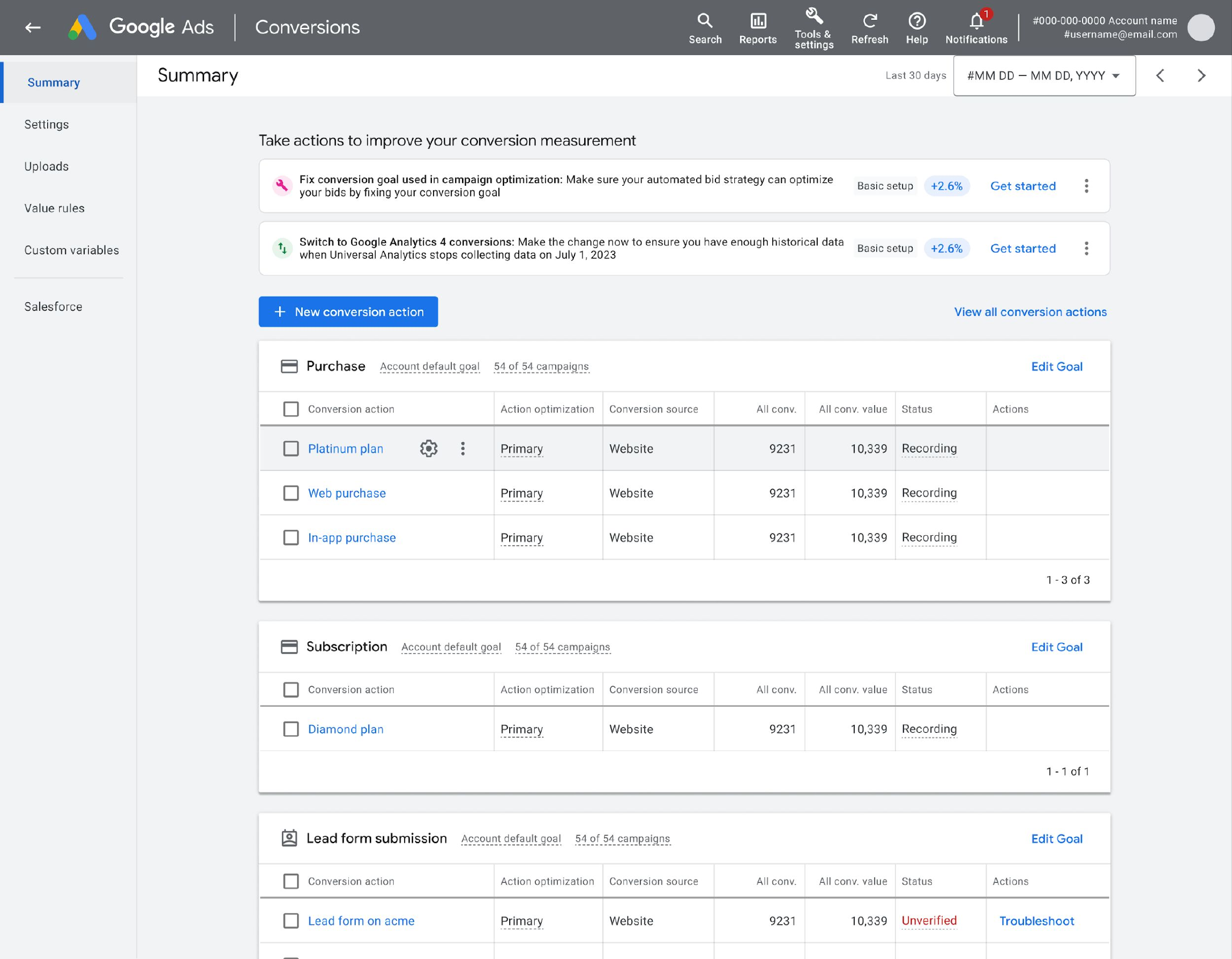The image size is (1232, 959).
Task: Check the Platinum plan checkbox
Action: tap(291, 448)
